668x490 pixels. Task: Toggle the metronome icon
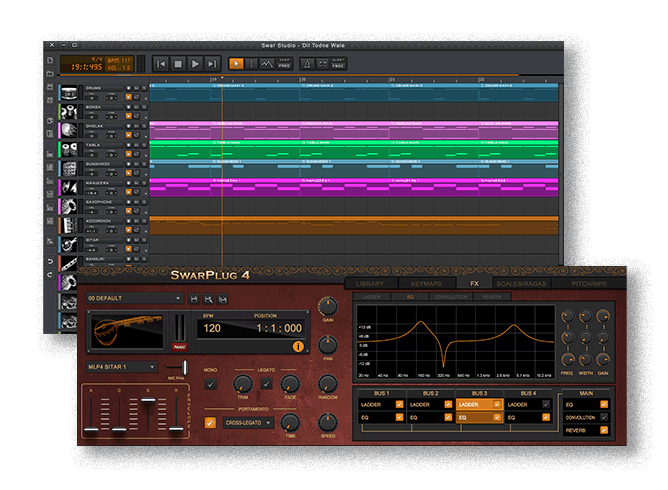(x=307, y=64)
